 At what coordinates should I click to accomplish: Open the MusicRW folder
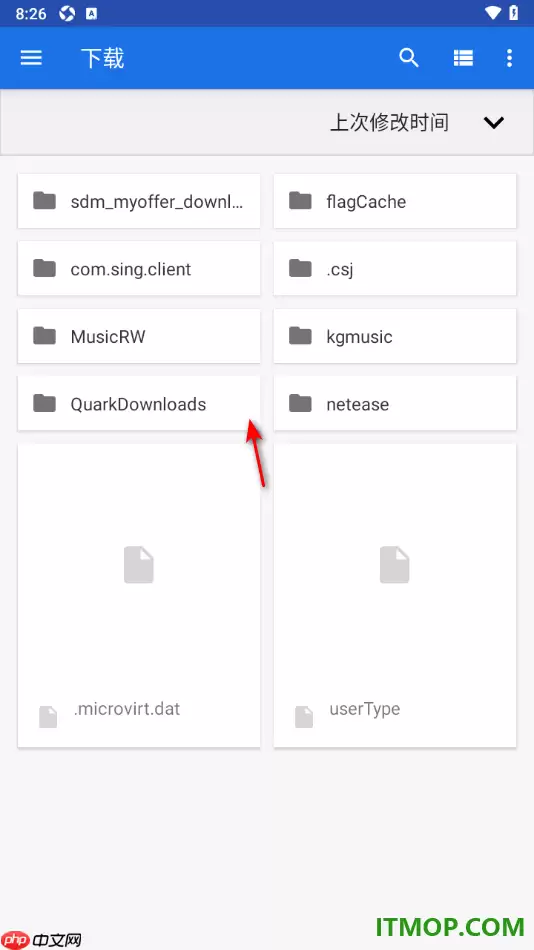point(139,336)
